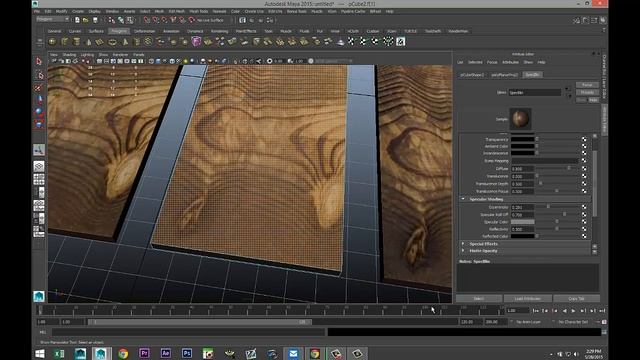Switch to the Rendering shelf tab
Viewport: 640px width, 360px height.
(x=220, y=31)
